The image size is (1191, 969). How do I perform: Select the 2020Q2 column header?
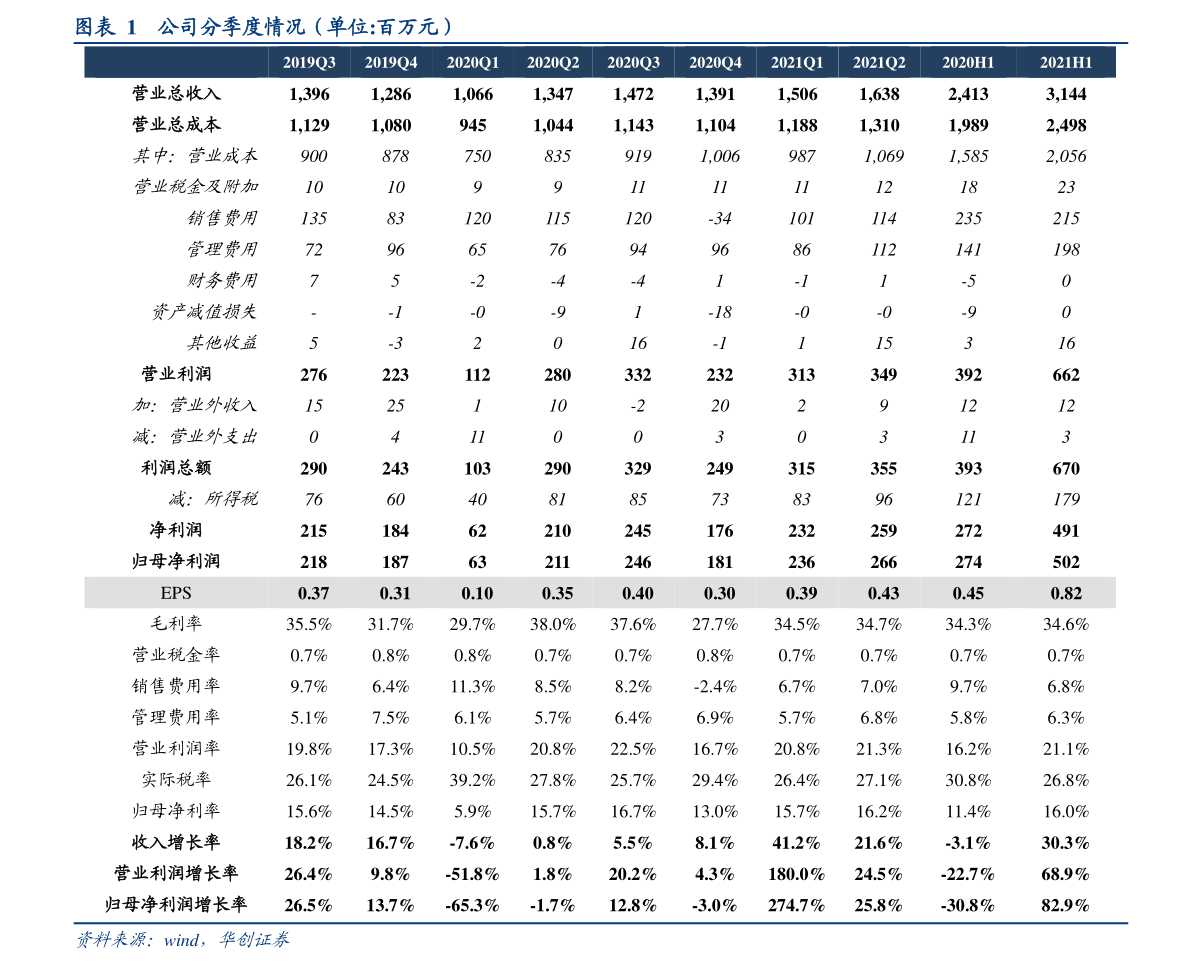(x=553, y=62)
